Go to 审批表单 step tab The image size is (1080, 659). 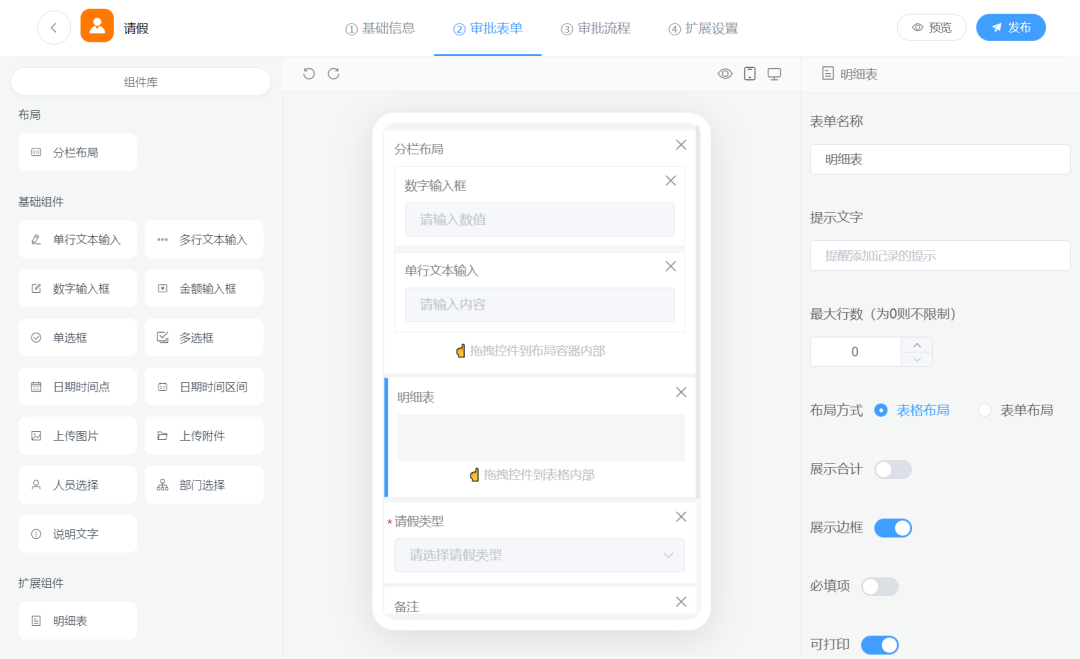point(488,28)
